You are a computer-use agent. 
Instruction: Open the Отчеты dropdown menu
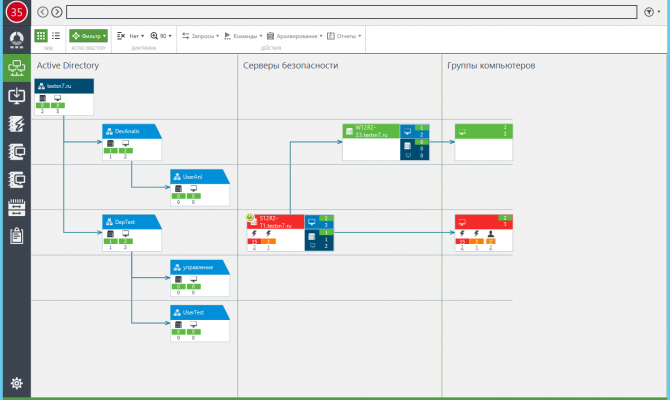[344, 36]
